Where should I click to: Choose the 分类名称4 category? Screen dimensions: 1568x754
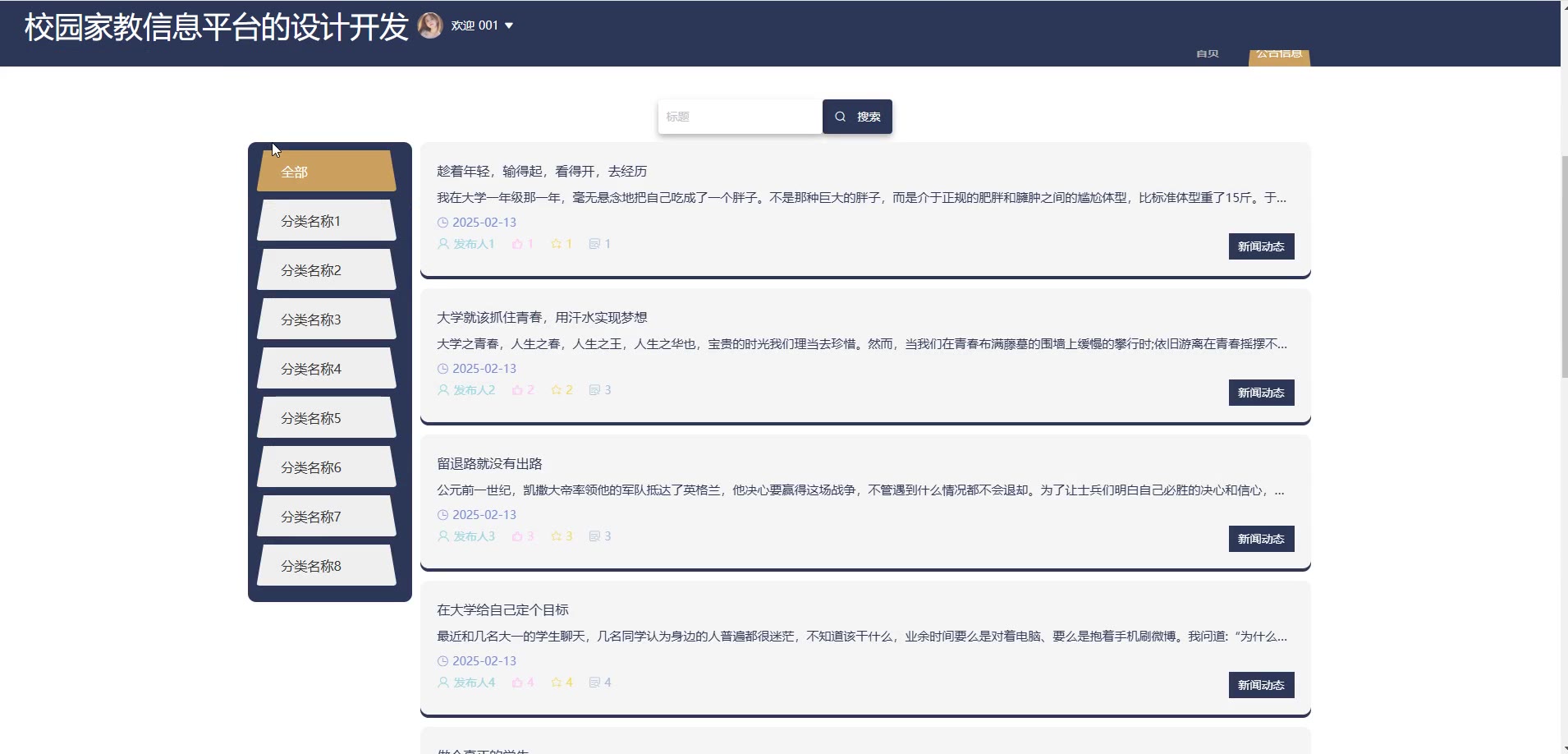(x=327, y=368)
